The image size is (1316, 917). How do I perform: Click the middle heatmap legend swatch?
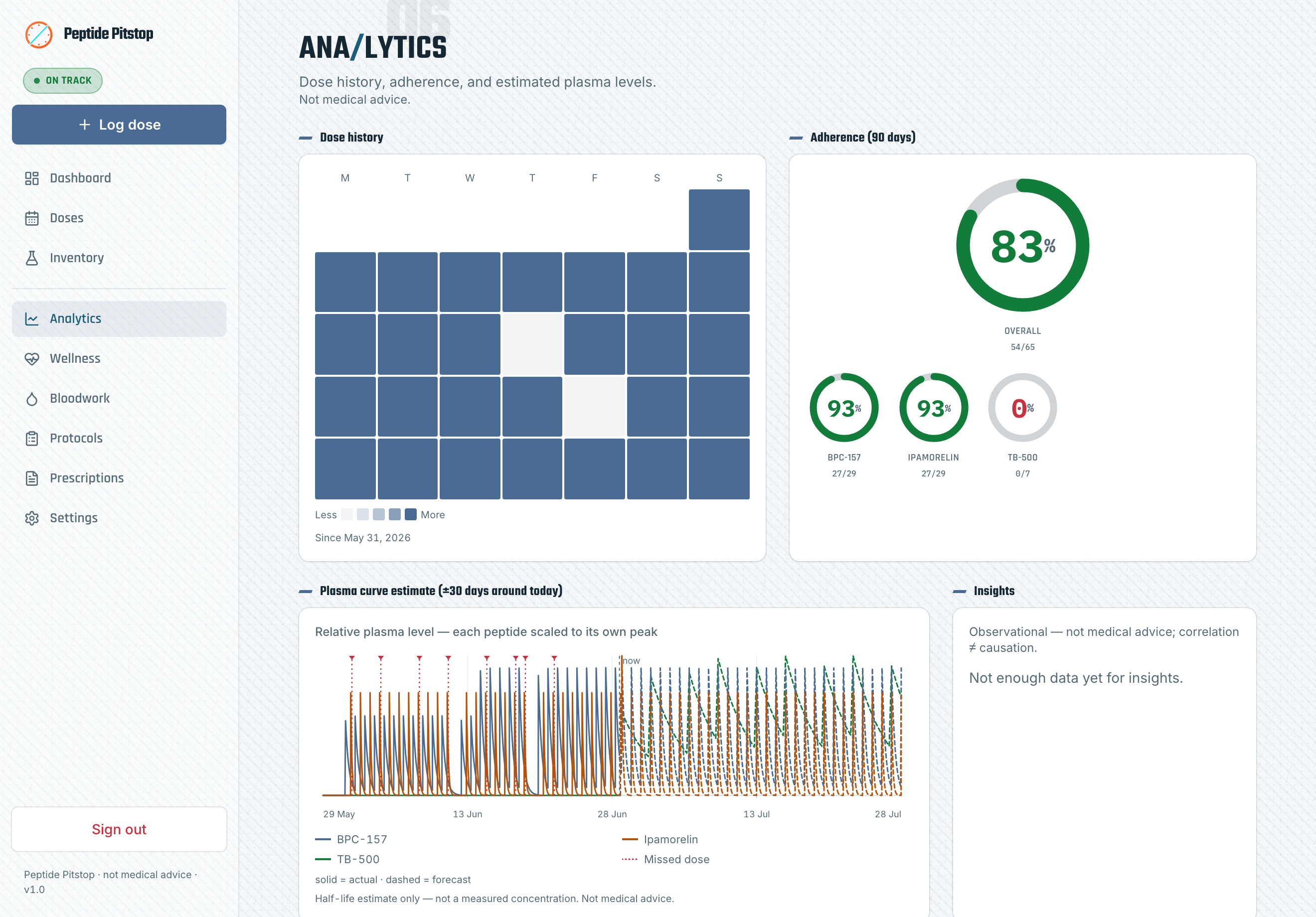point(379,515)
